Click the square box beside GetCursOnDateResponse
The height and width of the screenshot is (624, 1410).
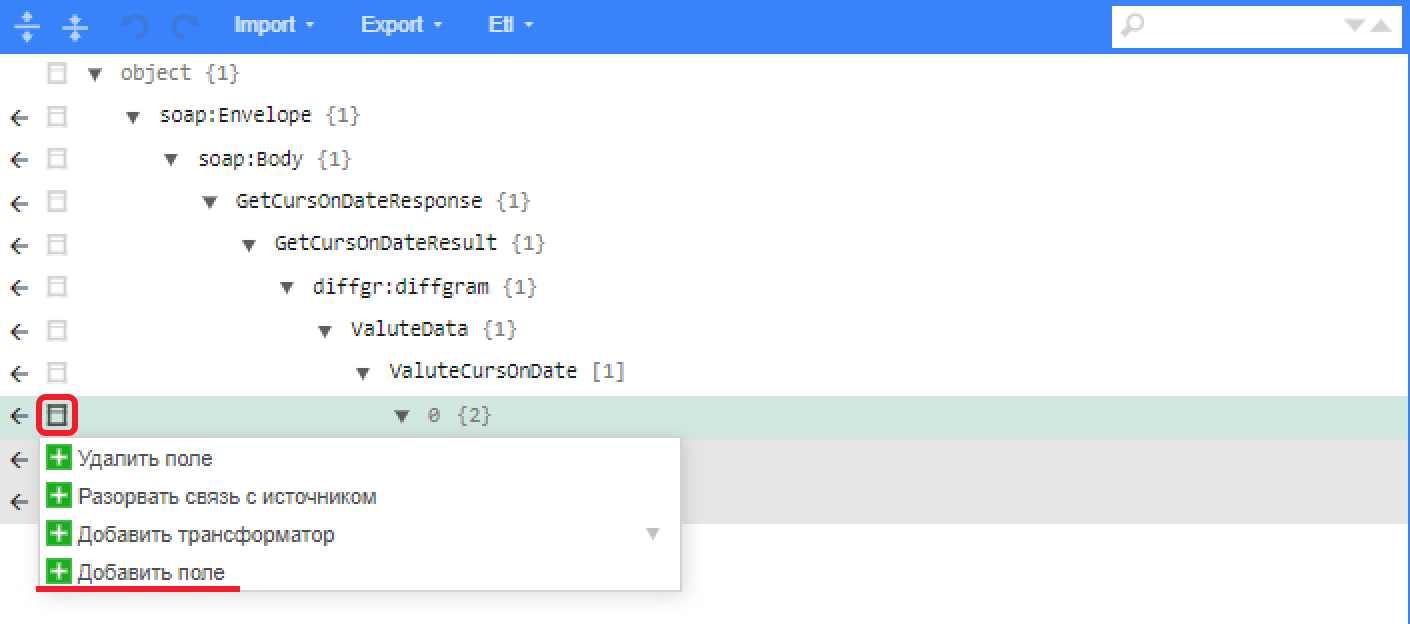[57, 201]
